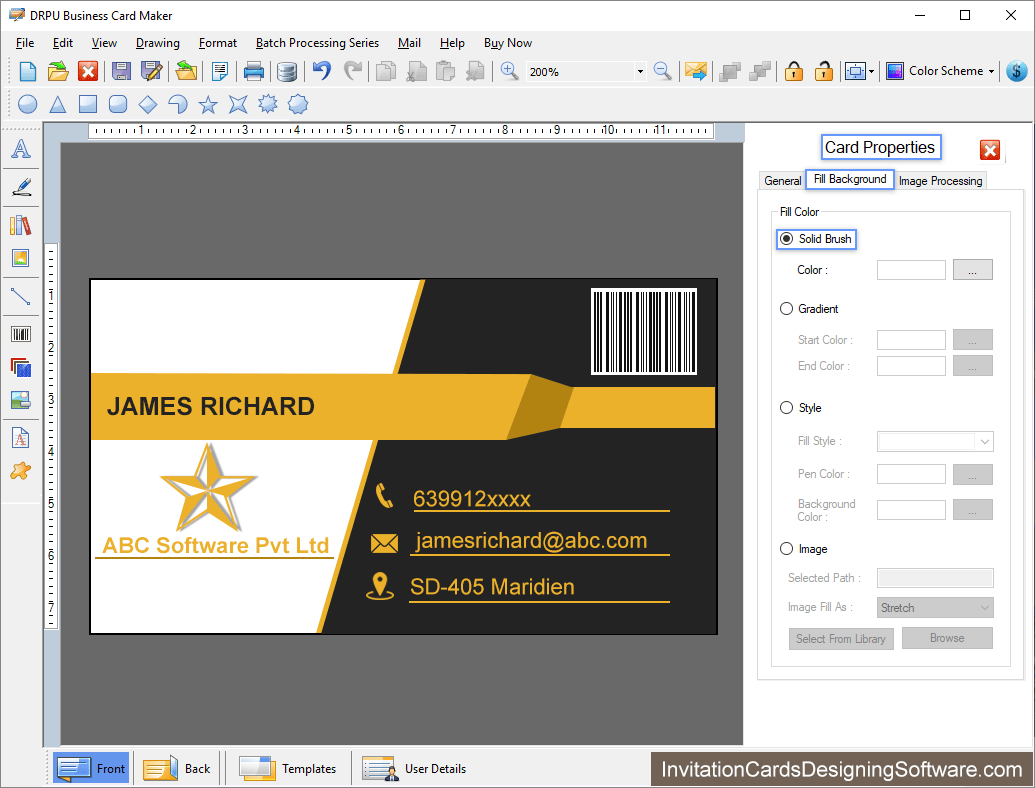The width and height of the screenshot is (1035, 788).
Task: Click the Undo arrow icon
Action: click(321, 71)
